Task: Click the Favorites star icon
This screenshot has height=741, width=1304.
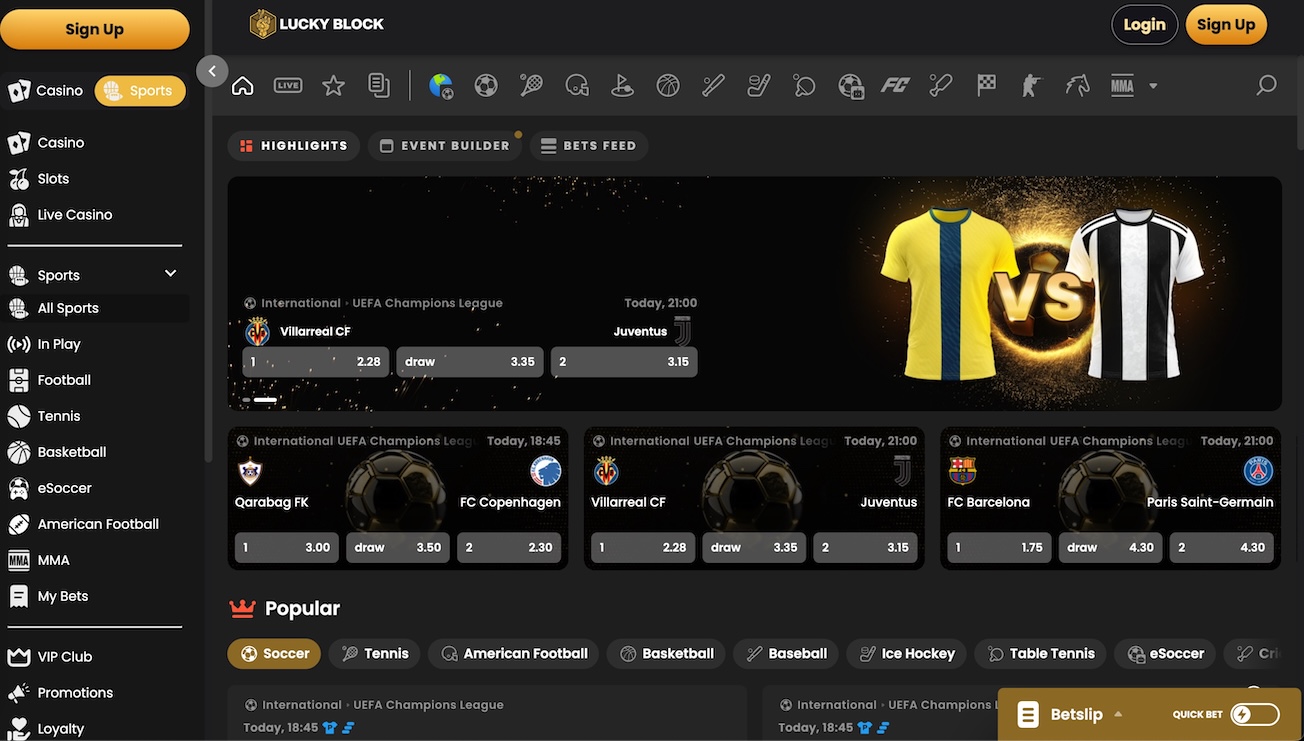Action: coord(333,86)
